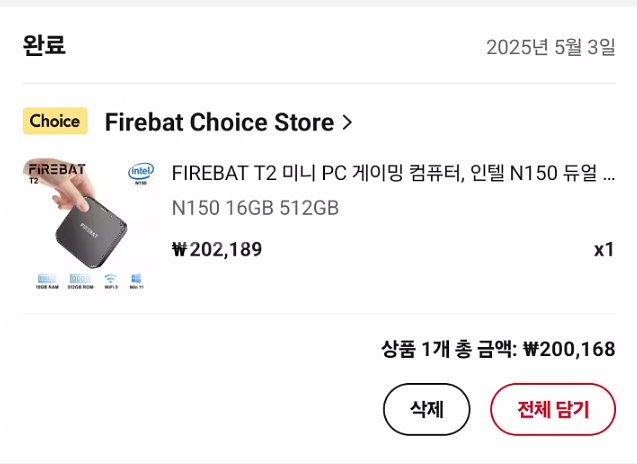Expand the store chevron arrow
This screenshot has width=637, height=464.
(347, 123)
